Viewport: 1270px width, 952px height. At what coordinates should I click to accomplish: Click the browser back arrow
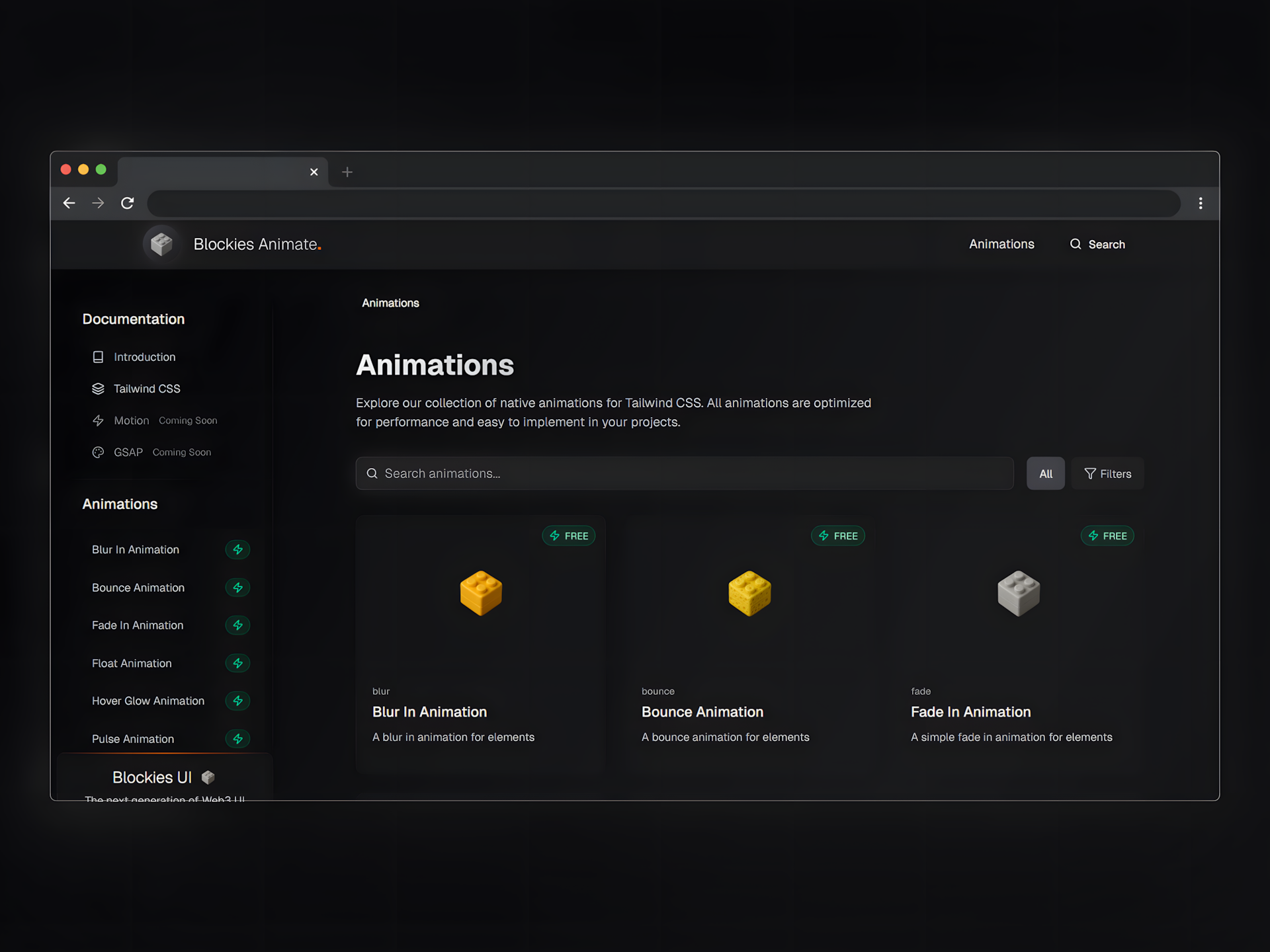click(69, 203)
